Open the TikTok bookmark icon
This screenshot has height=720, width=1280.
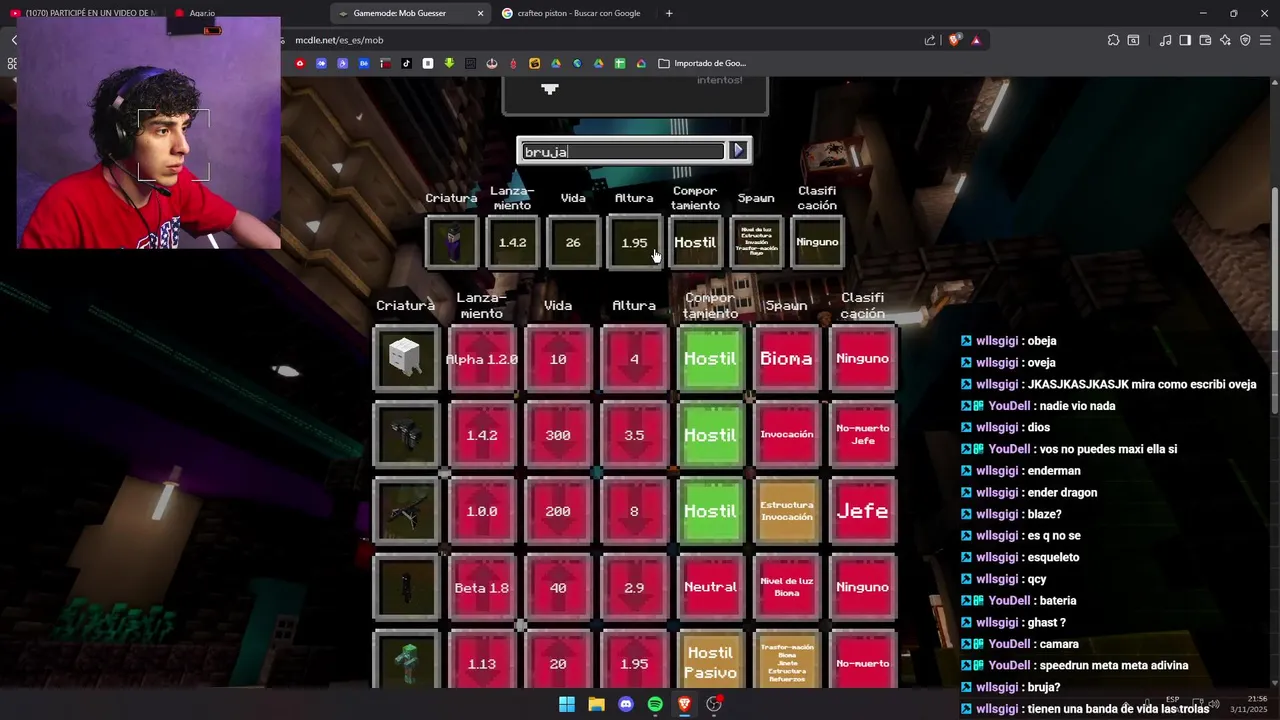coord(406,63)
